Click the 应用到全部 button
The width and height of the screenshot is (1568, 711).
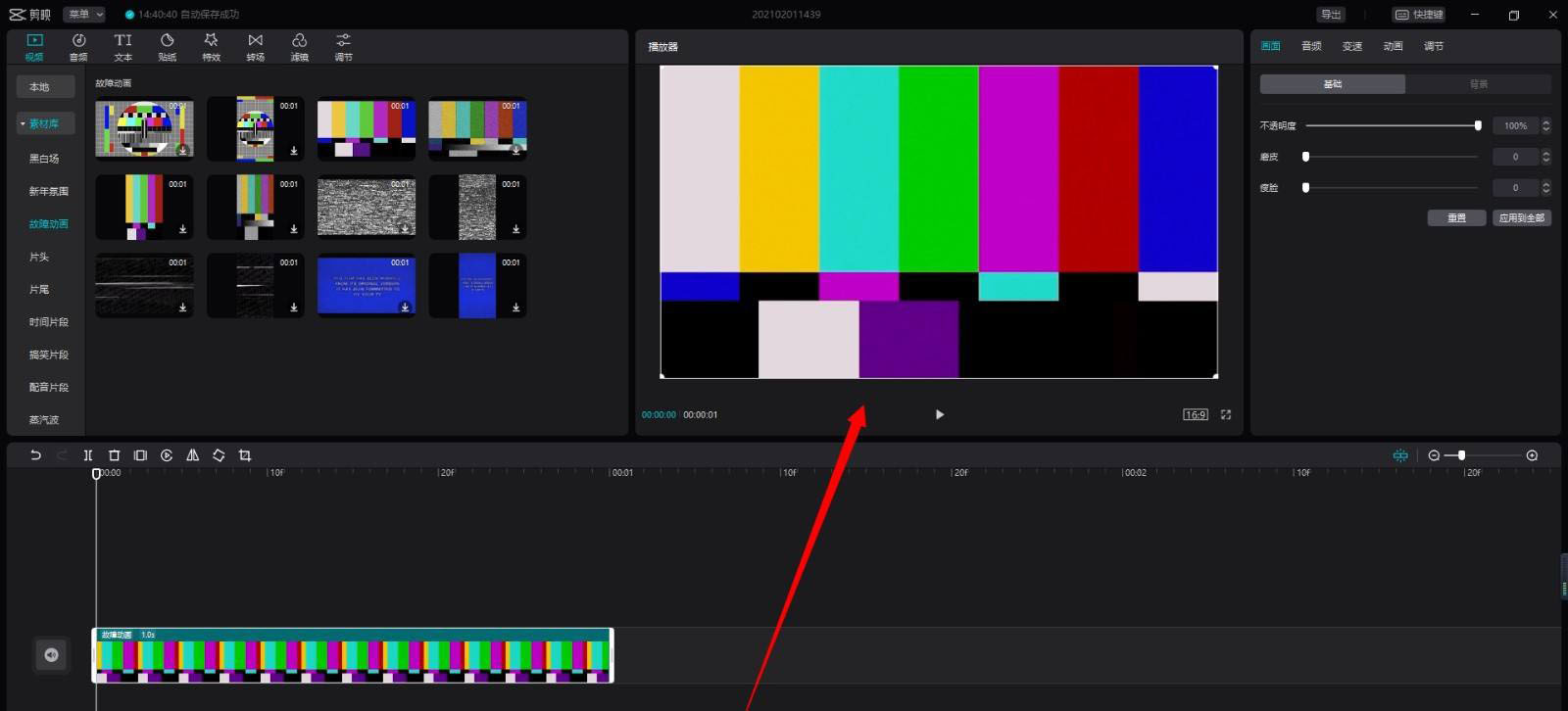(x=1521, y=218)
